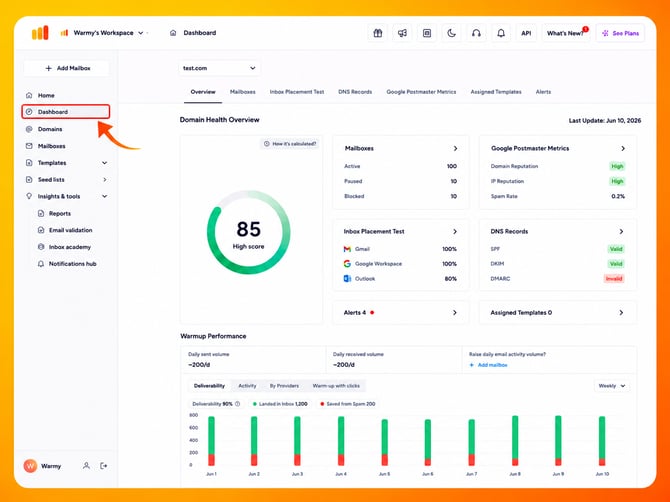Open the square panel icon in header
The width and height of the screenshot is (670, 502).
(427, 33)
